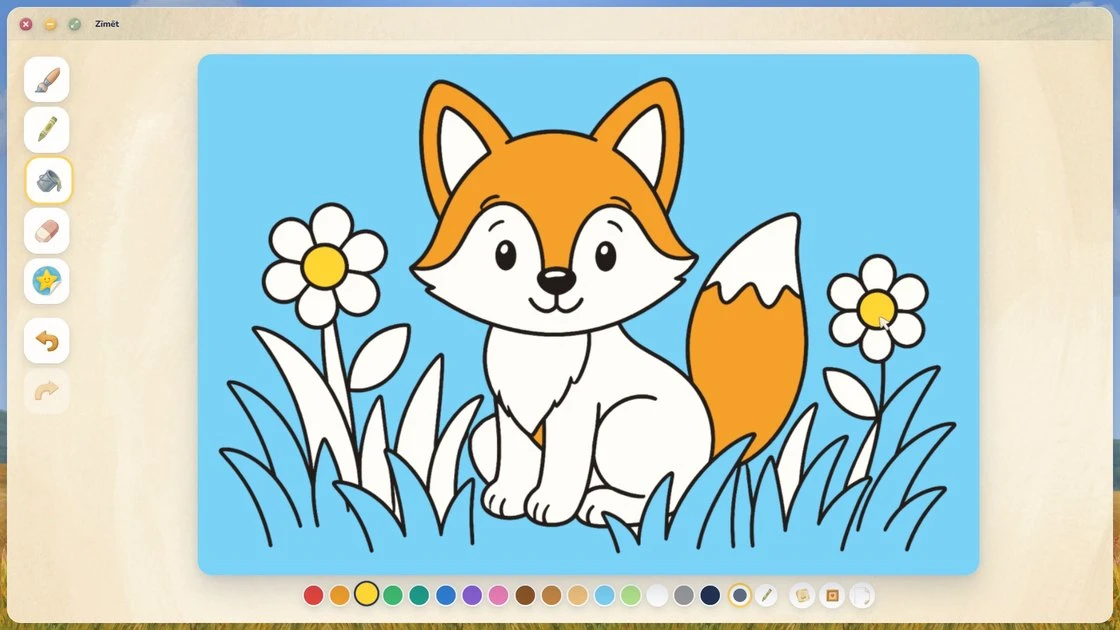Click the beige stamp icon in bottom bar
Viewport: 1120px width, 630px height.
(802, 595)
